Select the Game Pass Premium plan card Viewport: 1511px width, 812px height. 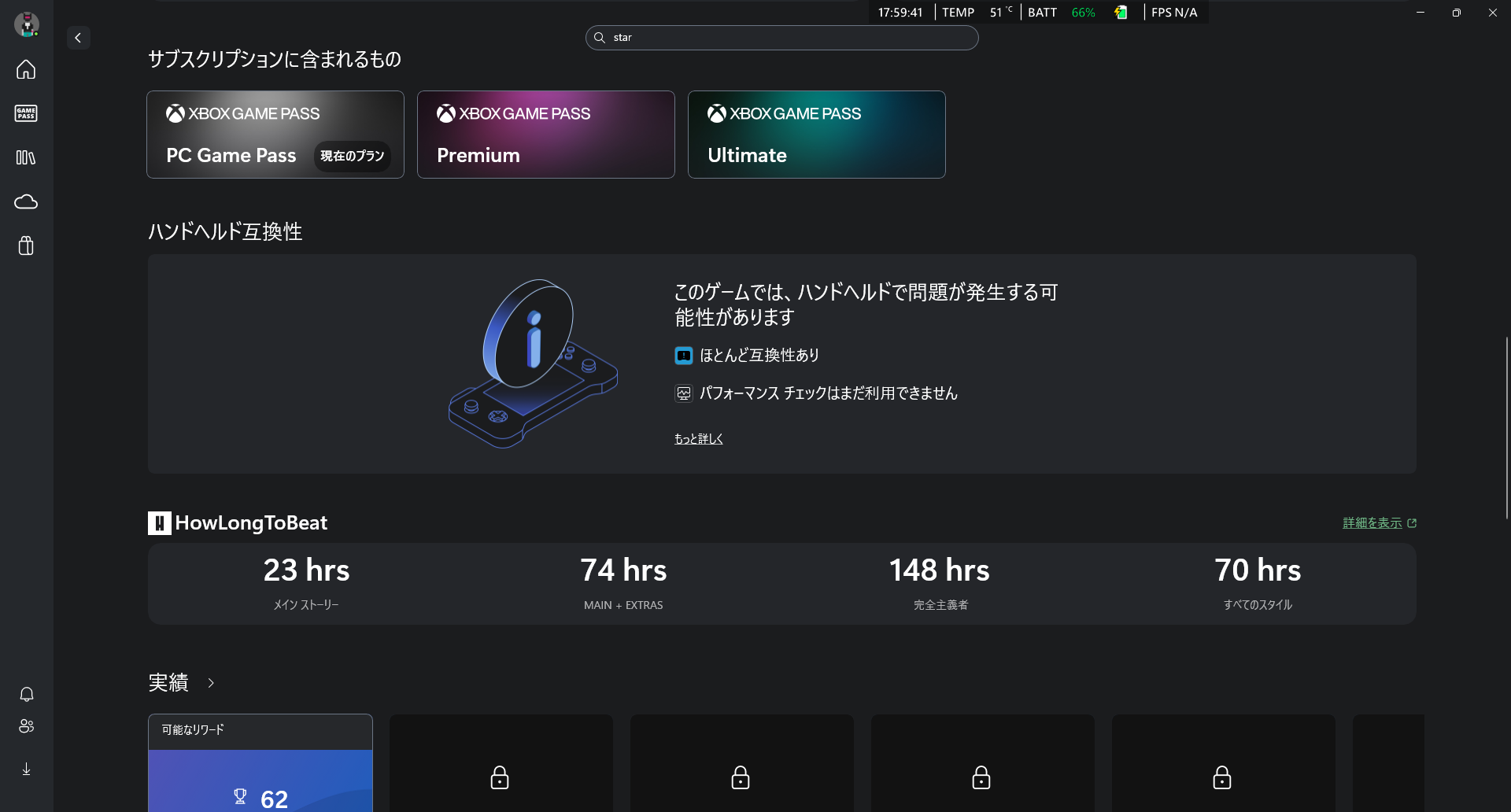coord(546,135)
